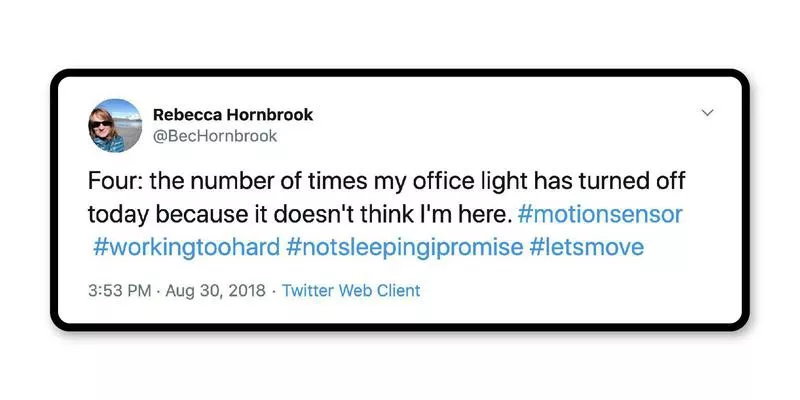Viewport: 800px width, 400px height.
Task: Click Rebecca Hornbrook's profile avatar
Action: [x=118, y=125]
